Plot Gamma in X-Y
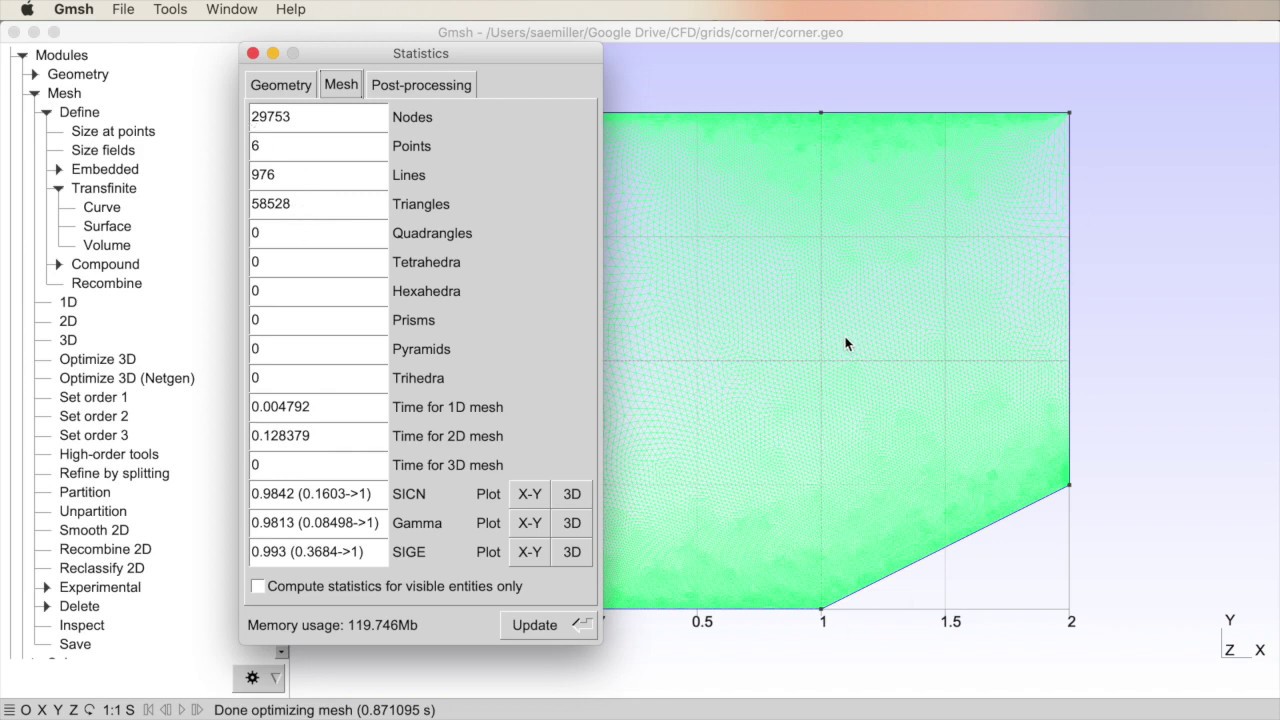The height and width of the screenshot is (720, 1280). click(x=530, y=523)
